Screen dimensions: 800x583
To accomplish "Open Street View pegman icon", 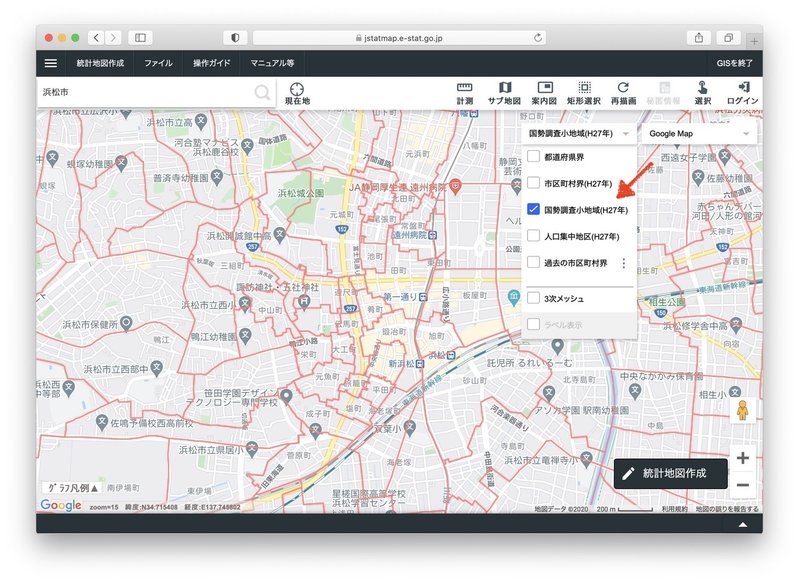I will (742, 411).
